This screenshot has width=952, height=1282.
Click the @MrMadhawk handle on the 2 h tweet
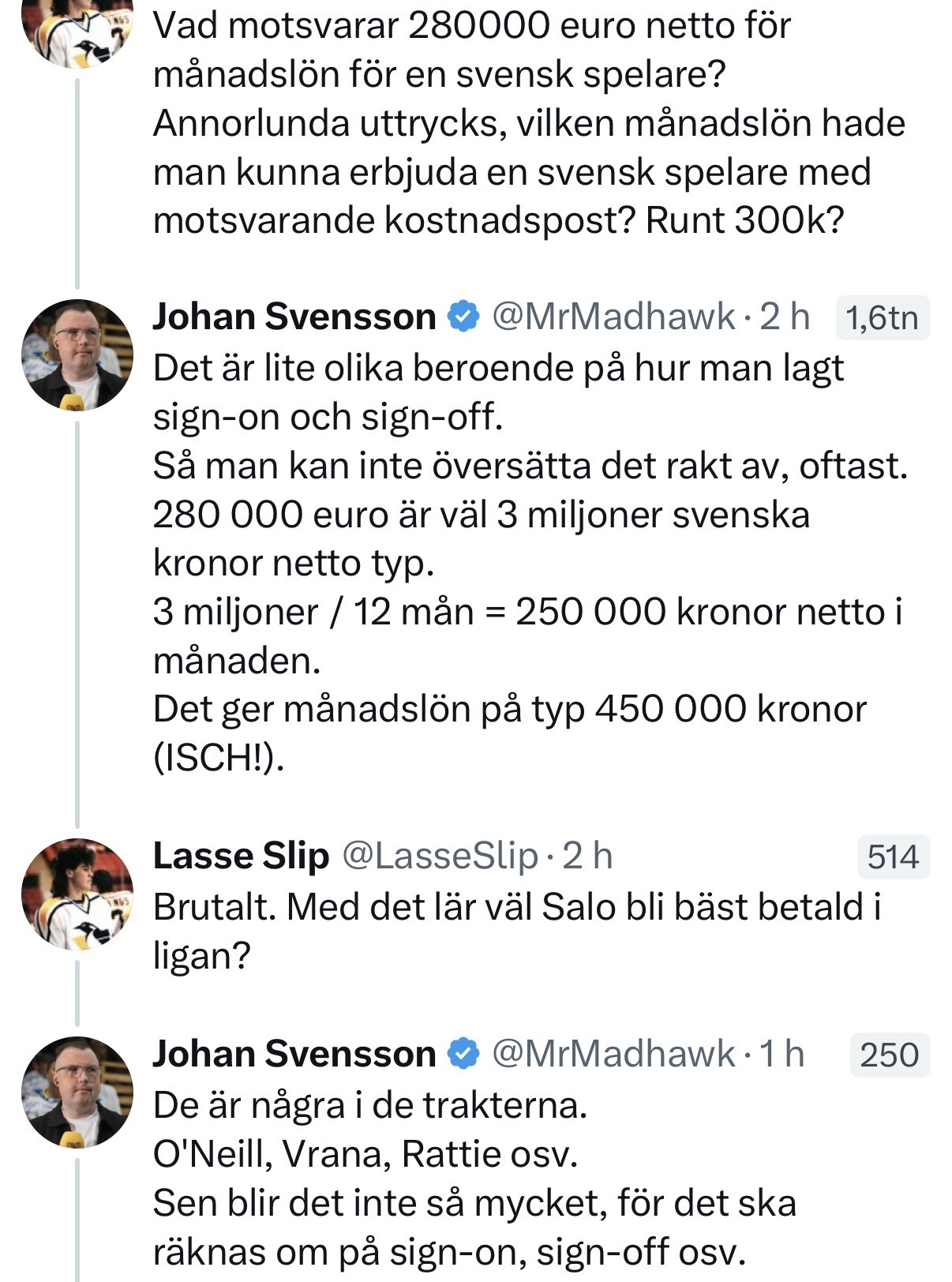pyautogui.click(x=613, y=317)
